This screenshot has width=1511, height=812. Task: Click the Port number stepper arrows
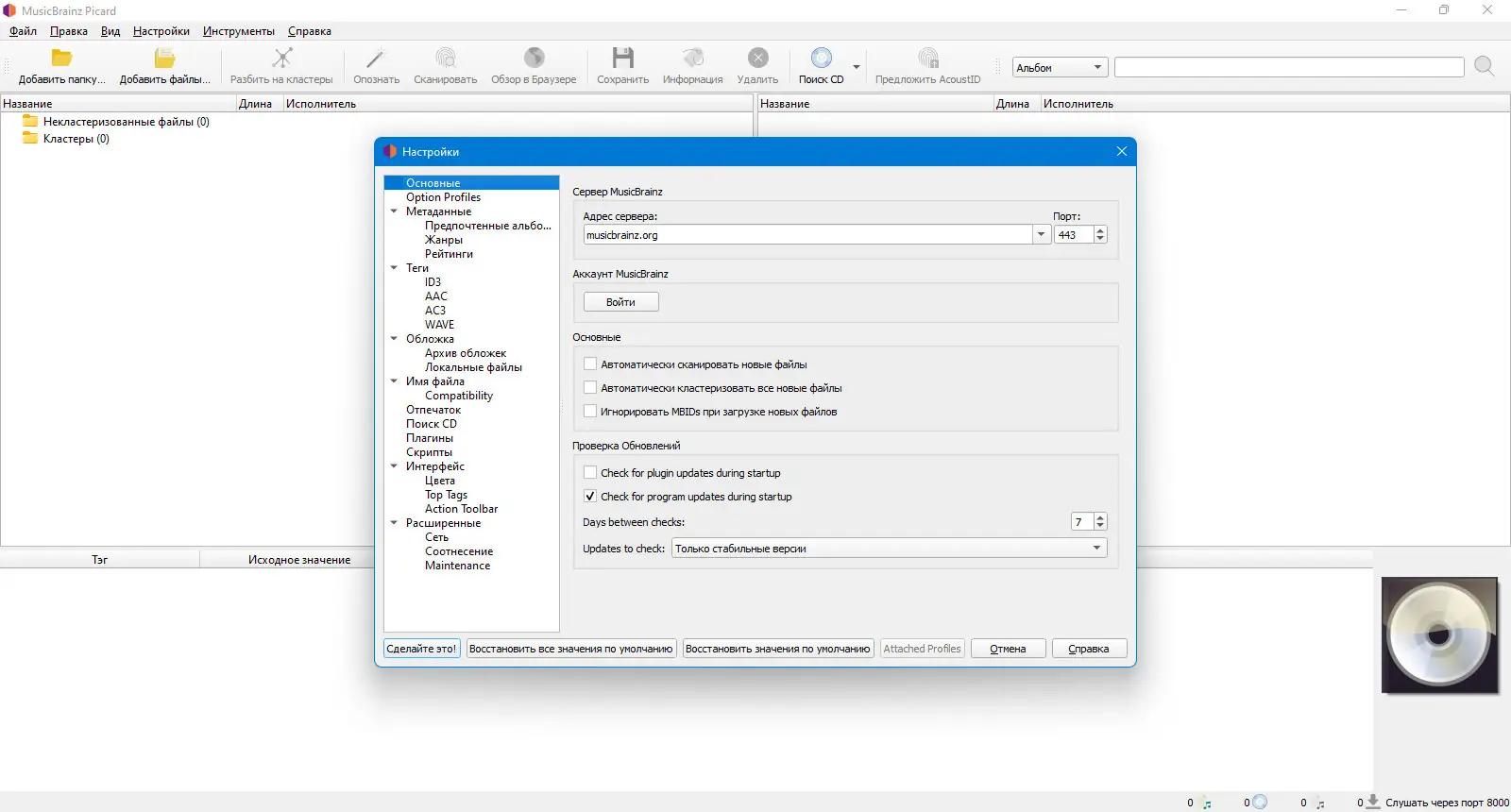click(1100, 235)
